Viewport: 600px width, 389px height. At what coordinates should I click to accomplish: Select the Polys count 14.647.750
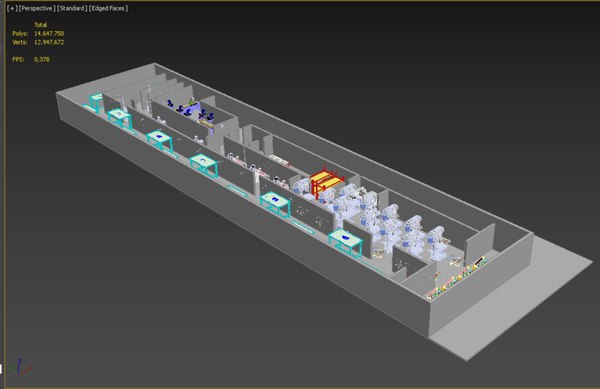[x=49, y=34]
